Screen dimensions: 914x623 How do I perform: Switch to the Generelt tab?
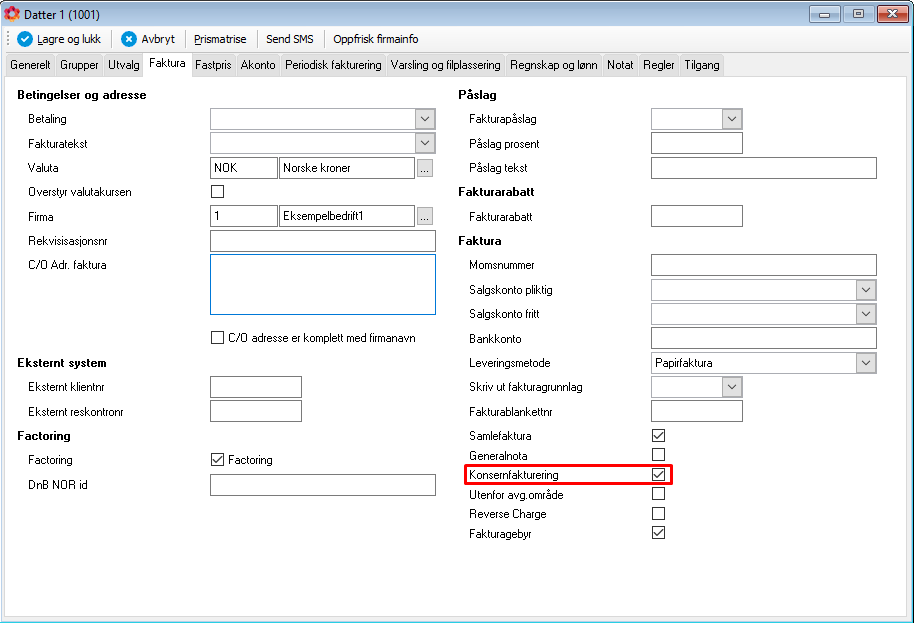tap(30, 65)
